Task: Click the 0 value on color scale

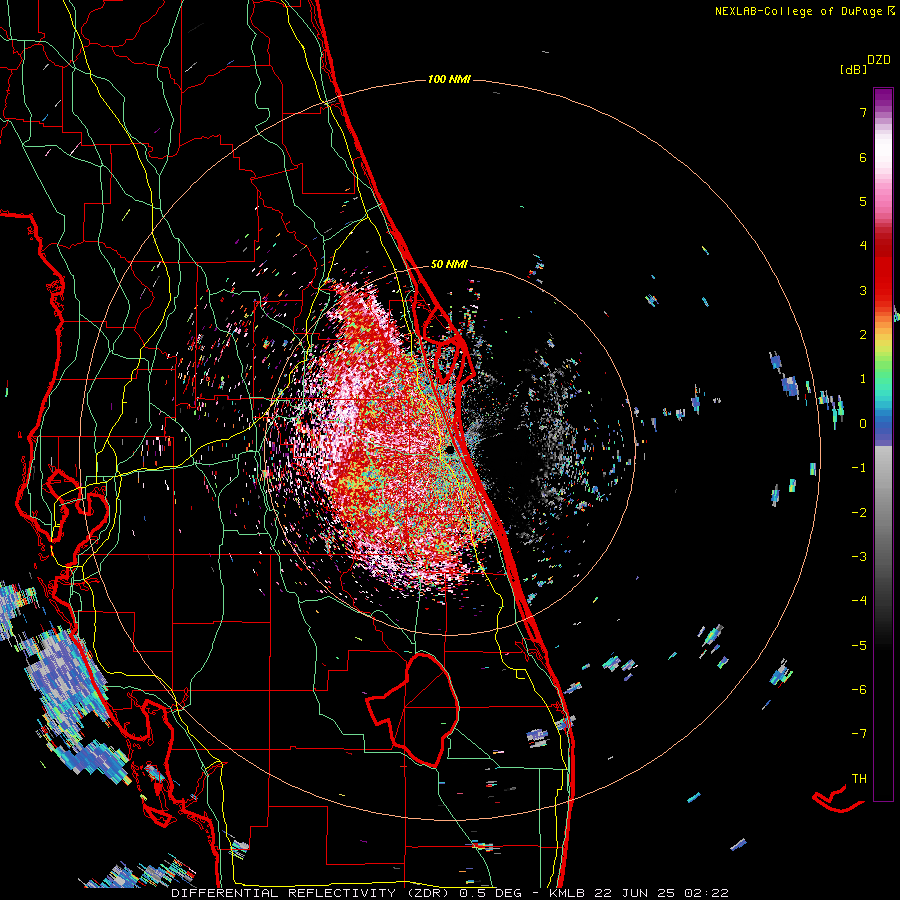Action: [863, 424]
